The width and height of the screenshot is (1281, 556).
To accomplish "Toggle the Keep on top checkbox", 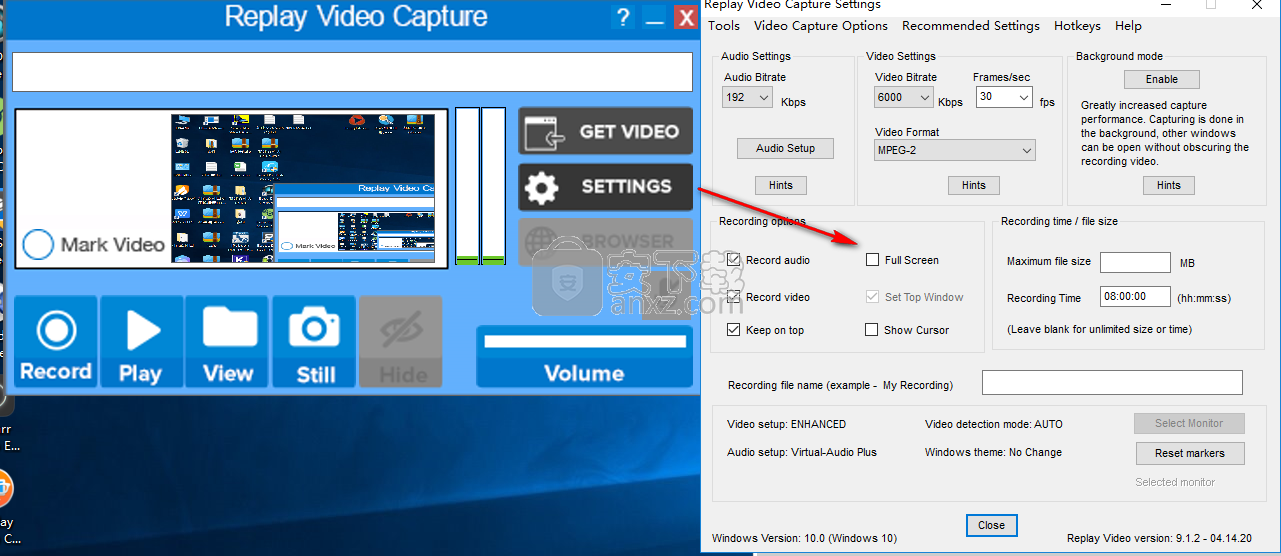I will coord(735,330).
